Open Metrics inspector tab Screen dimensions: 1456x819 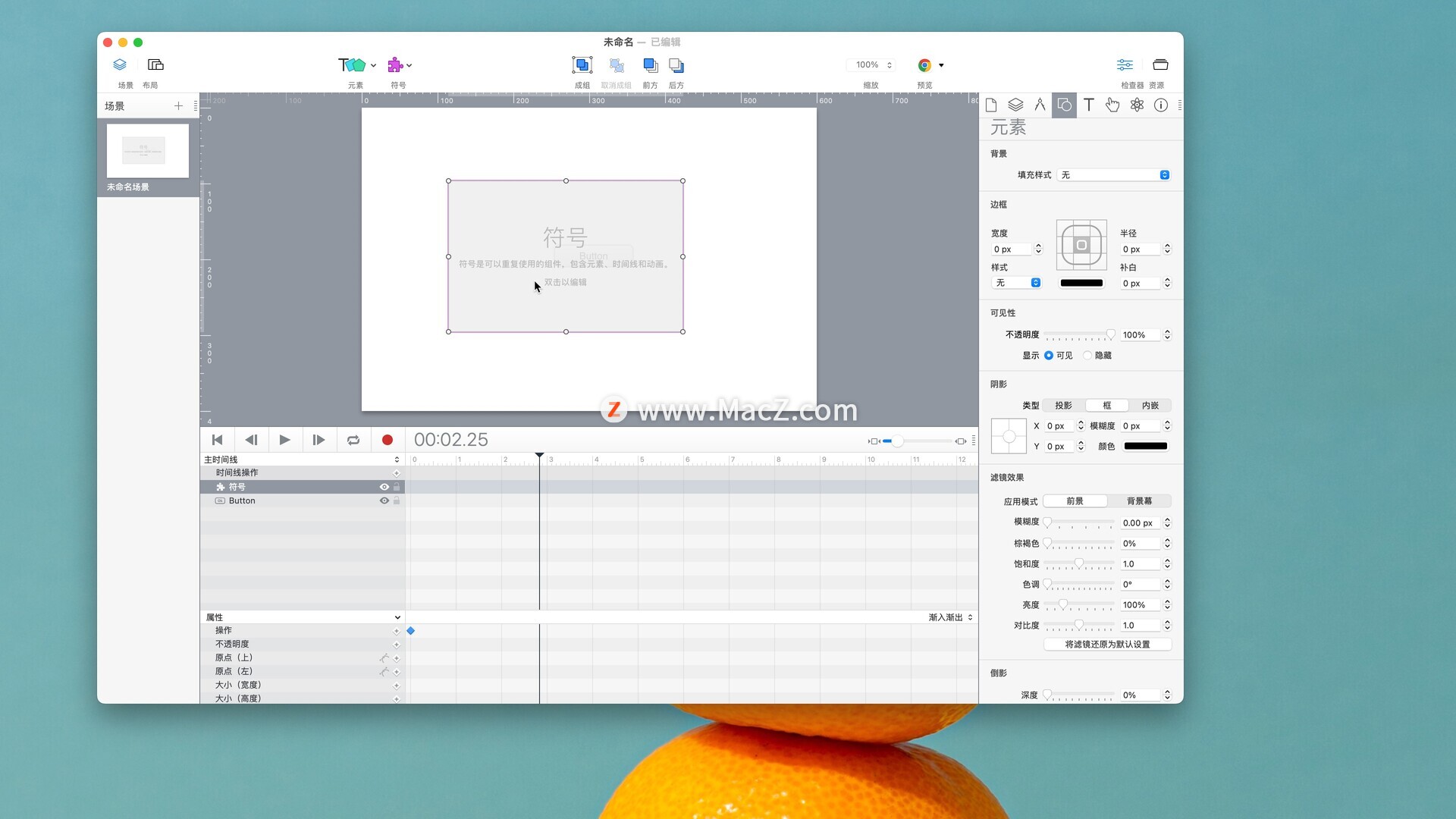(x=1040, y=105)
